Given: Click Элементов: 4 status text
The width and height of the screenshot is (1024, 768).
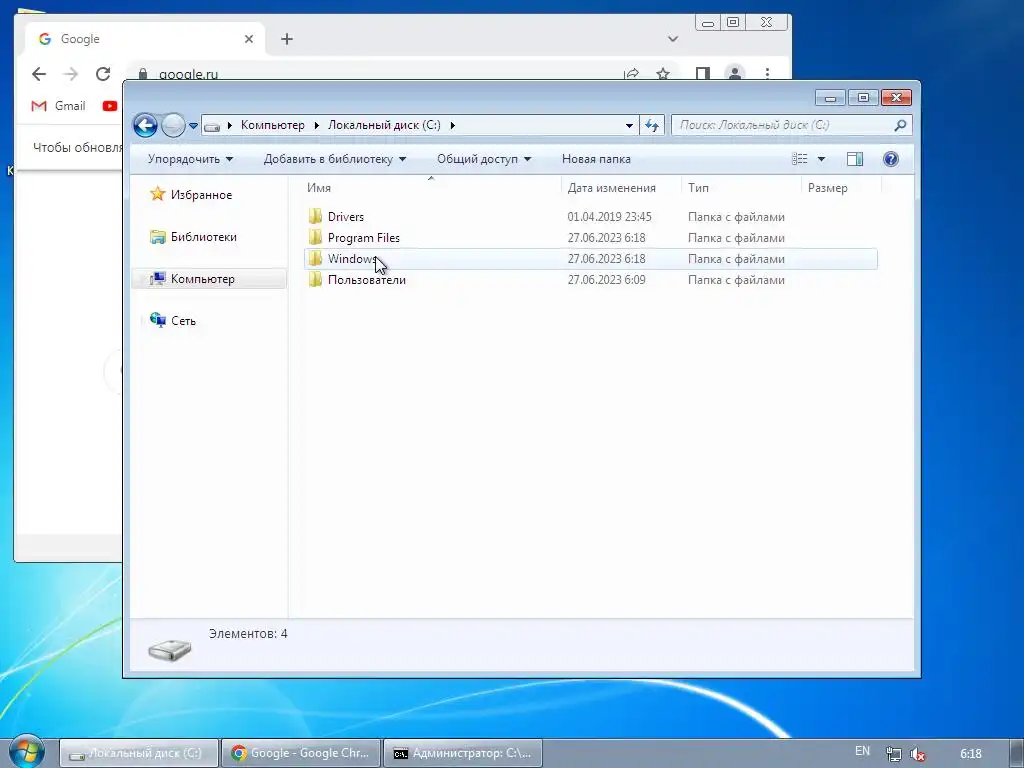Looking at the screenshot, I should click(248, 633).
